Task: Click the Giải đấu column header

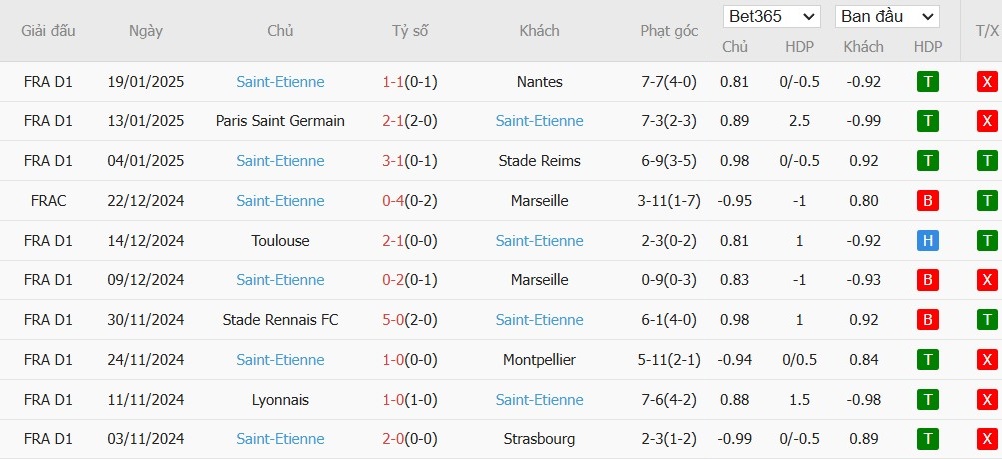Action: click(49, 31)
